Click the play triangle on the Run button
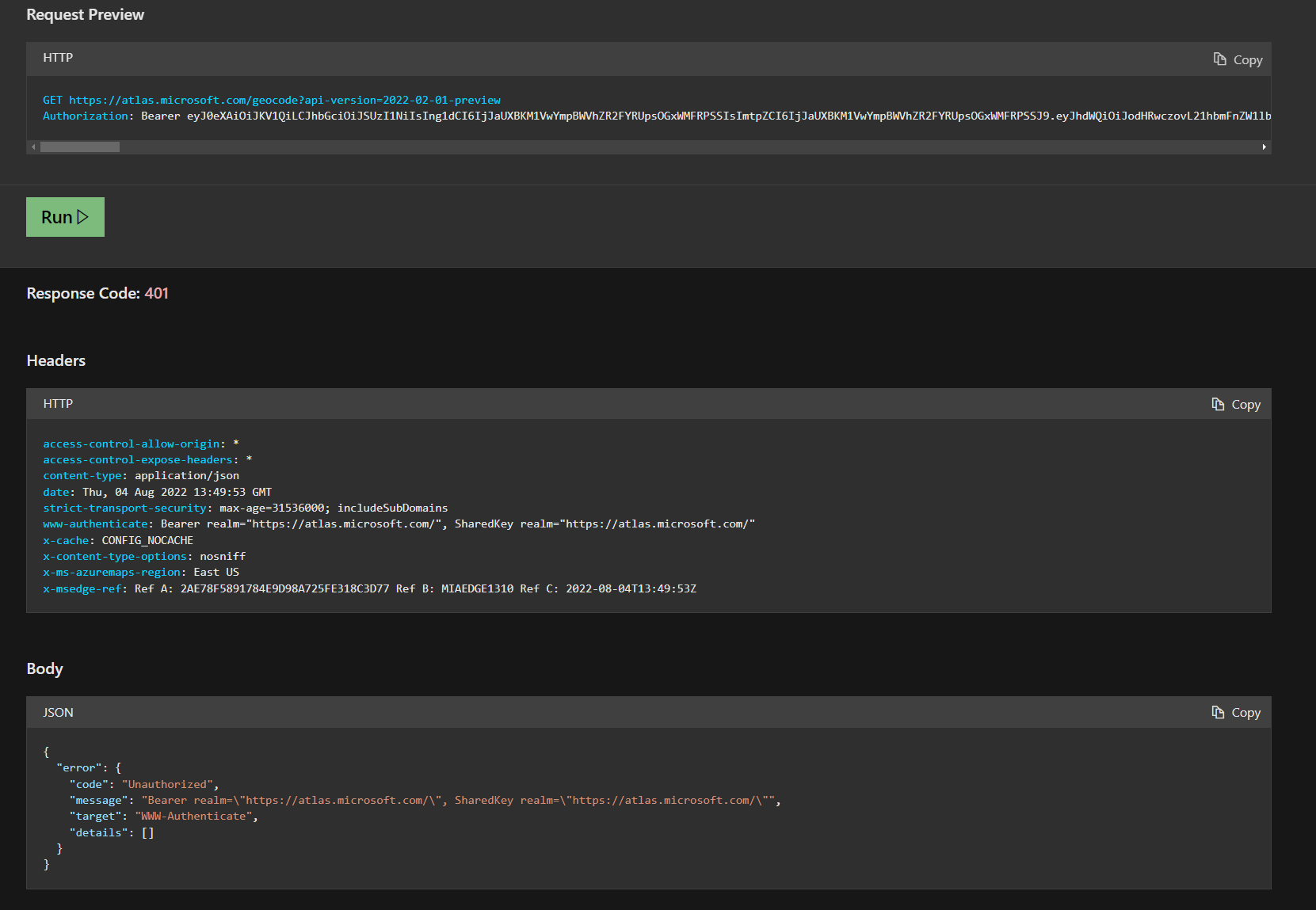 pos(83,217)
